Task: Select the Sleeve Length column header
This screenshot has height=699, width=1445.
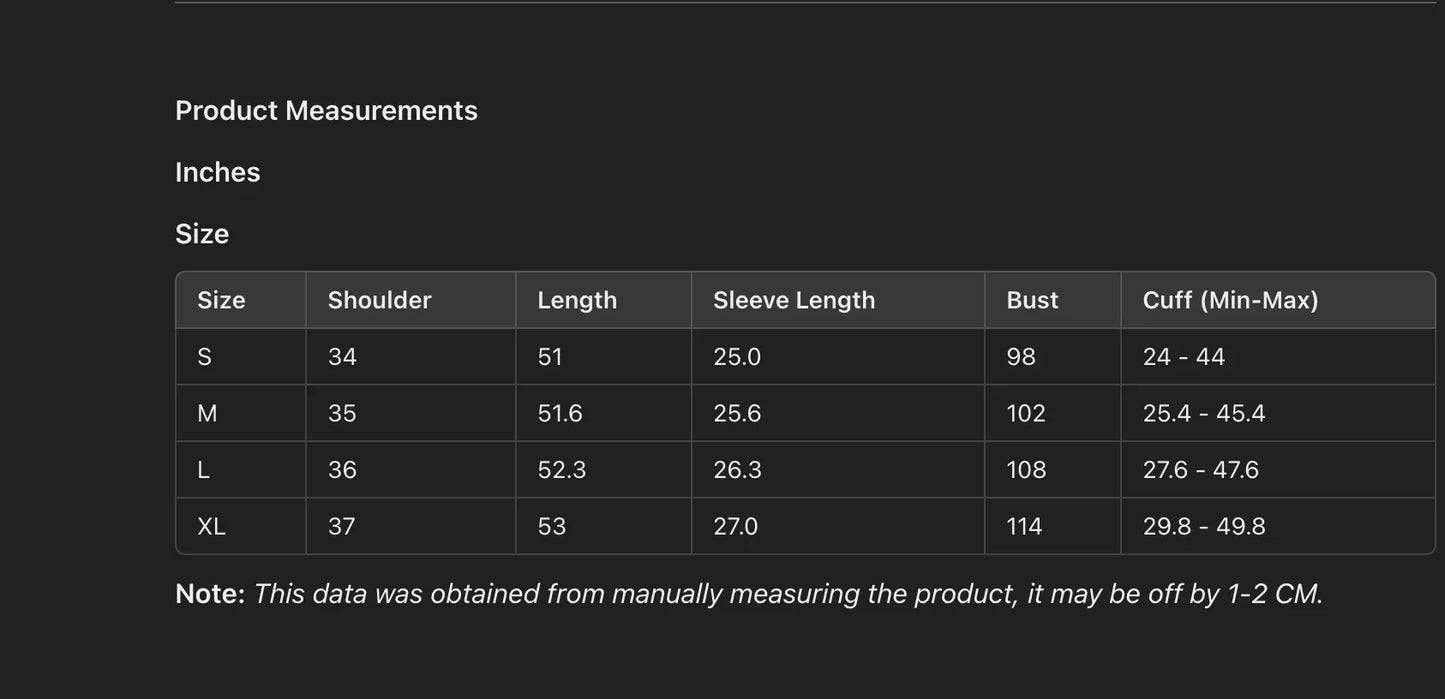Action: (793, 300)
